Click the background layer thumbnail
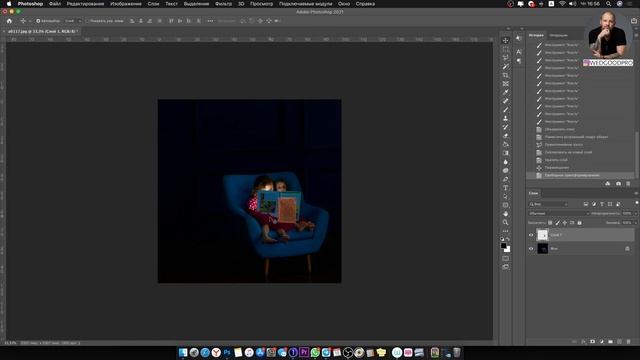 [542, 249]
